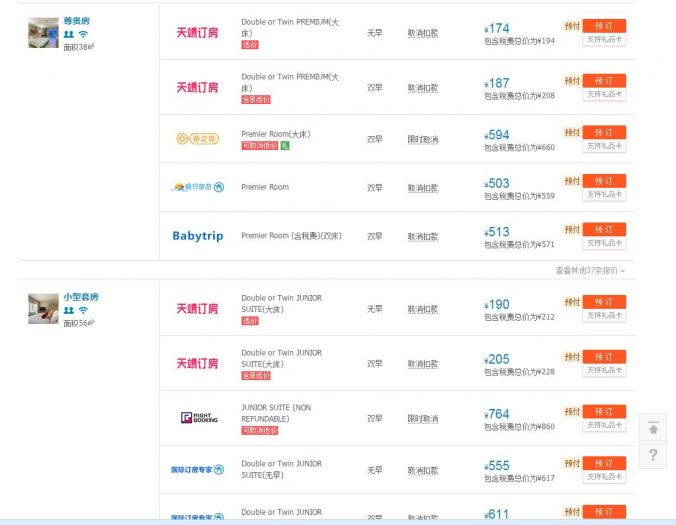Click the red badge under JUNIOR SUITE ¥205
Screen dimensions: 676x525
pos(256,375)
